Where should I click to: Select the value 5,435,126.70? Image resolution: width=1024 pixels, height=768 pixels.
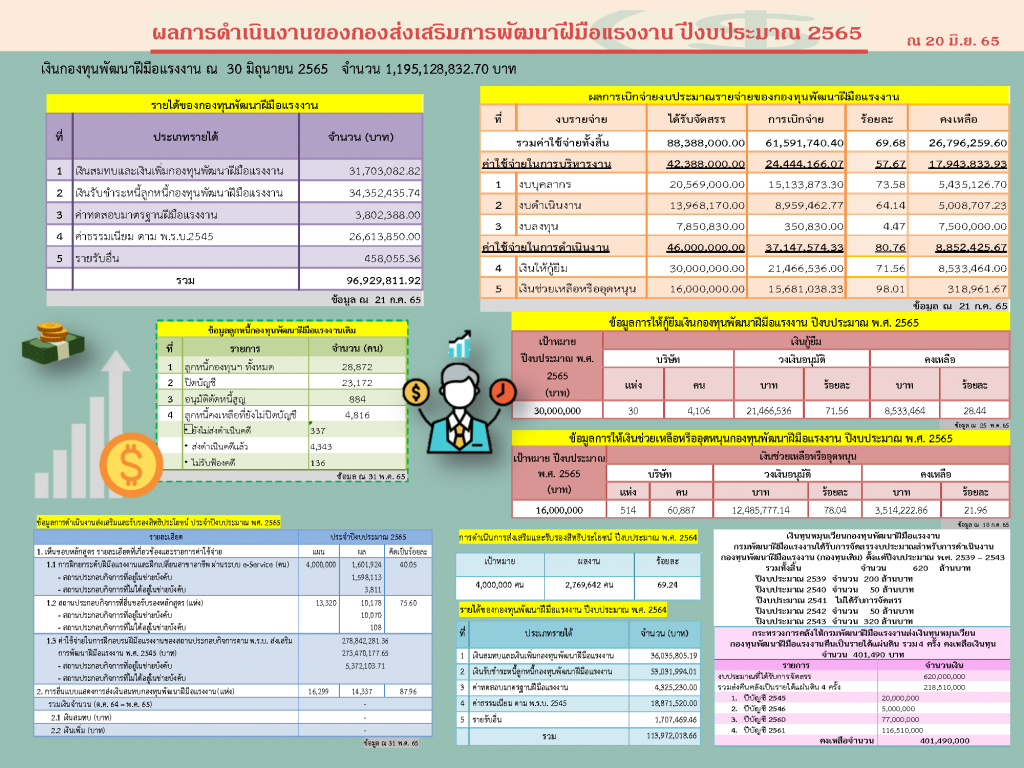[973, 185]
